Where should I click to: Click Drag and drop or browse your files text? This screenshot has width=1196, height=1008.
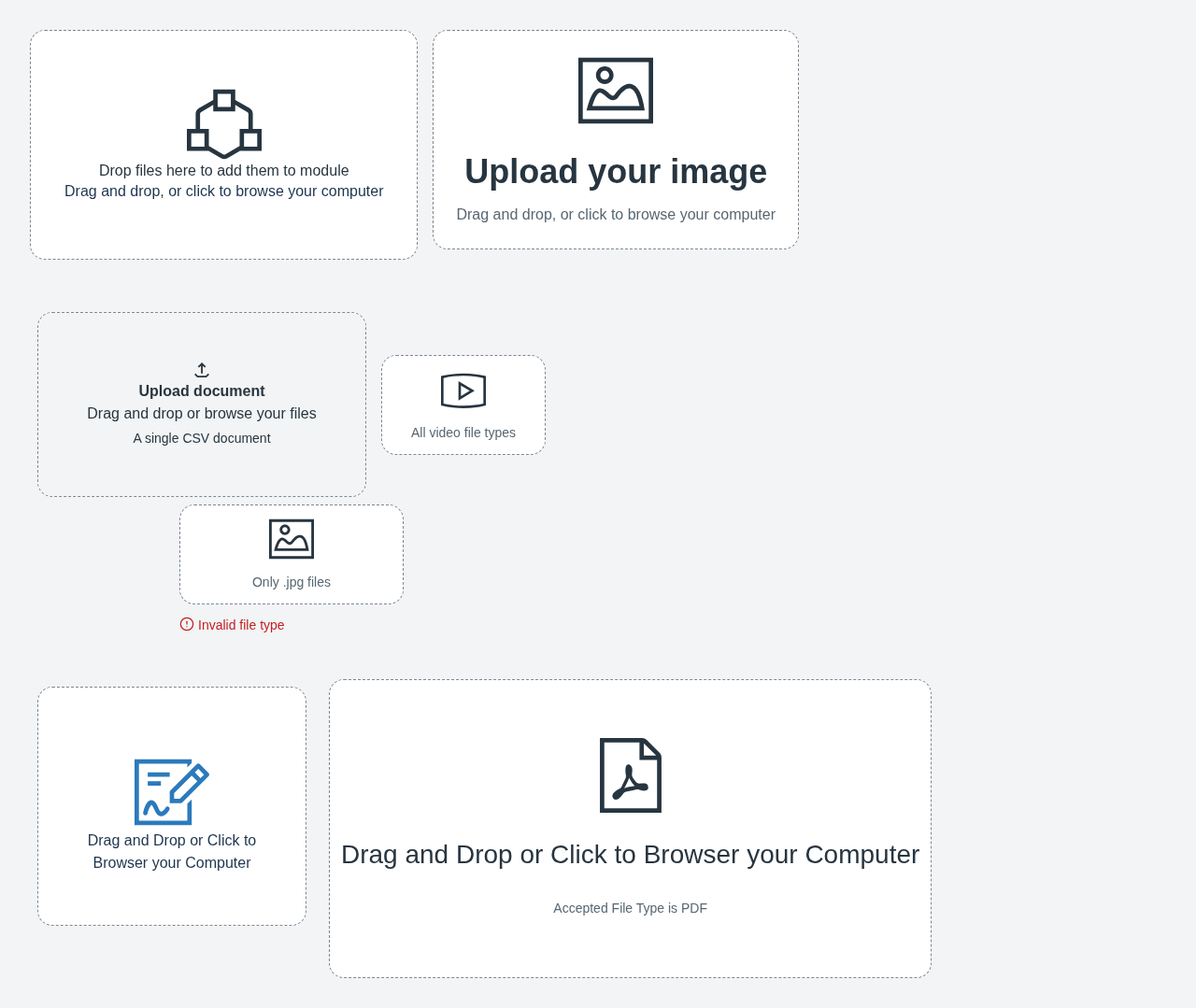(202, 414)
